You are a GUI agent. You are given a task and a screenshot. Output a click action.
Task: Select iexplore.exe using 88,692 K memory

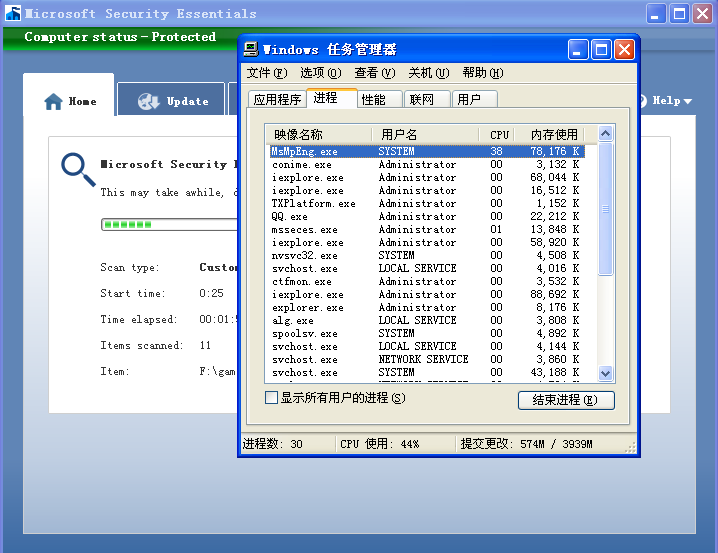pyautogui.click(x=427, y=294)
